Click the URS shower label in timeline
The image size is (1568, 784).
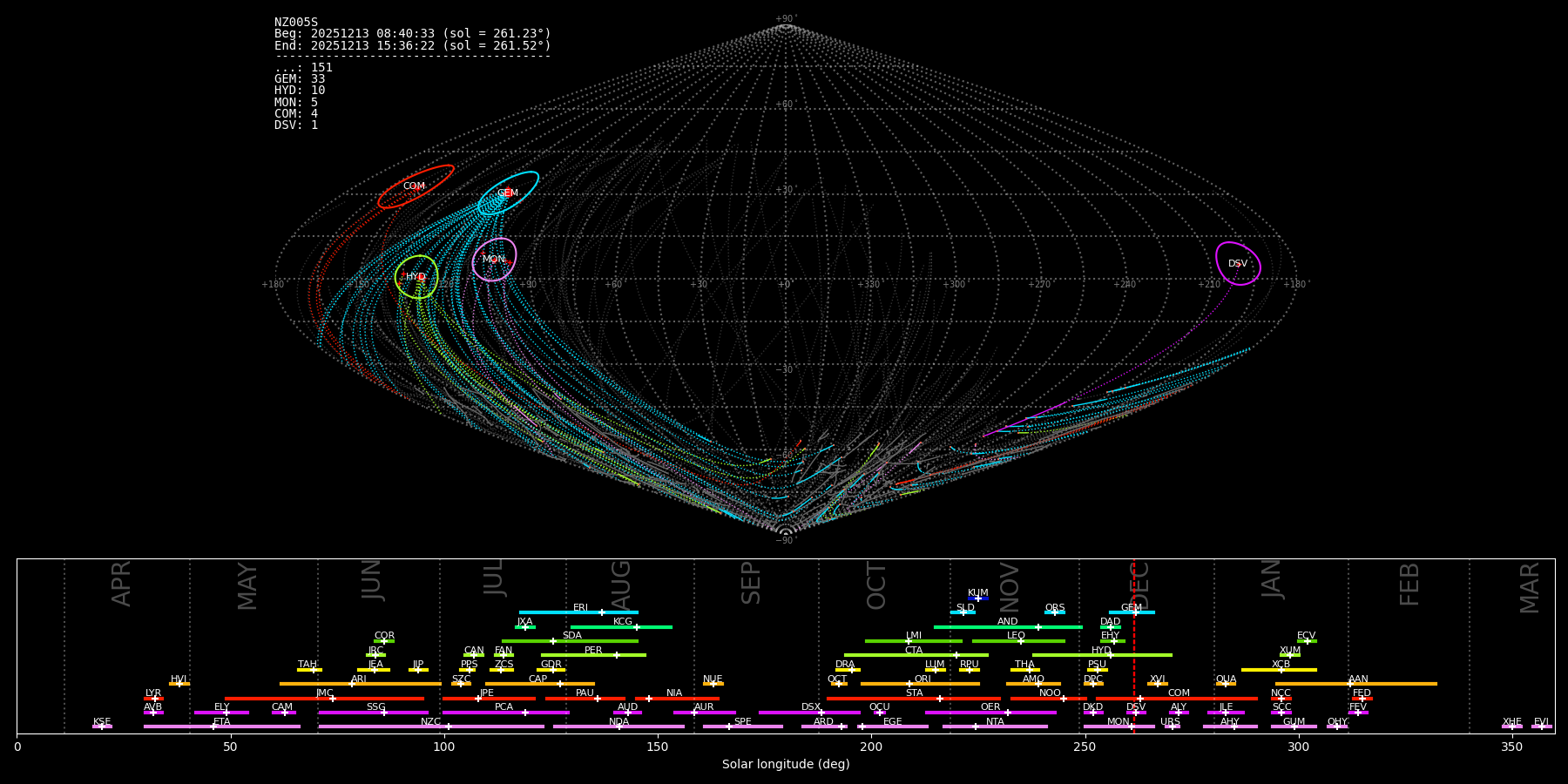(x=1170, y=722)
